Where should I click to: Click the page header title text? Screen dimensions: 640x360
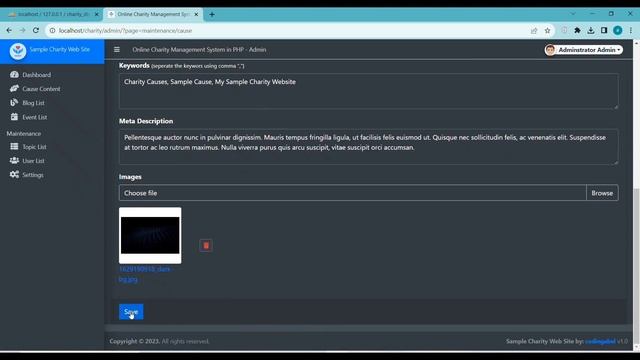tap(199, 49)
